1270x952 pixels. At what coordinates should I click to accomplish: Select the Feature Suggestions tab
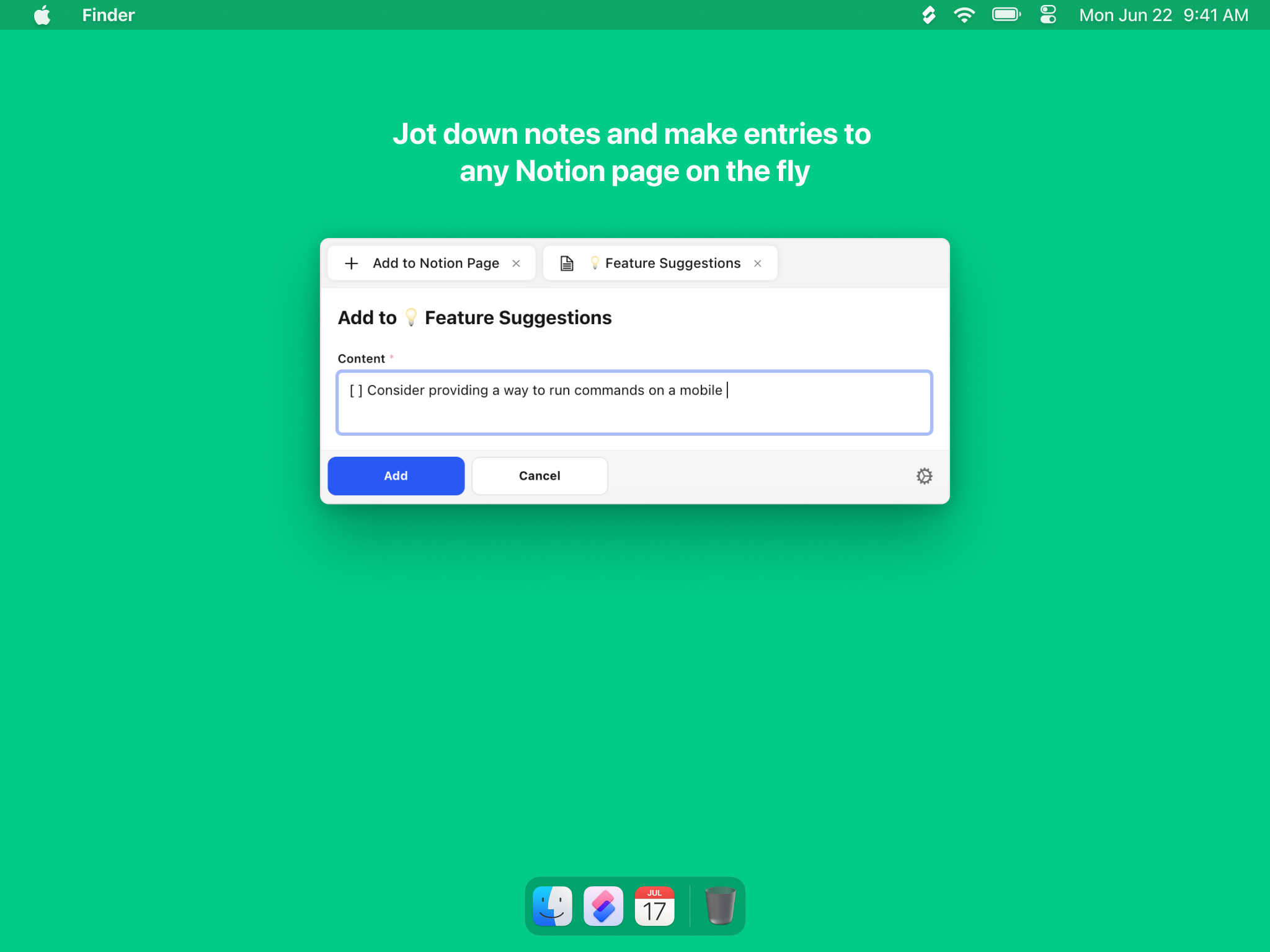pos(672,263)
